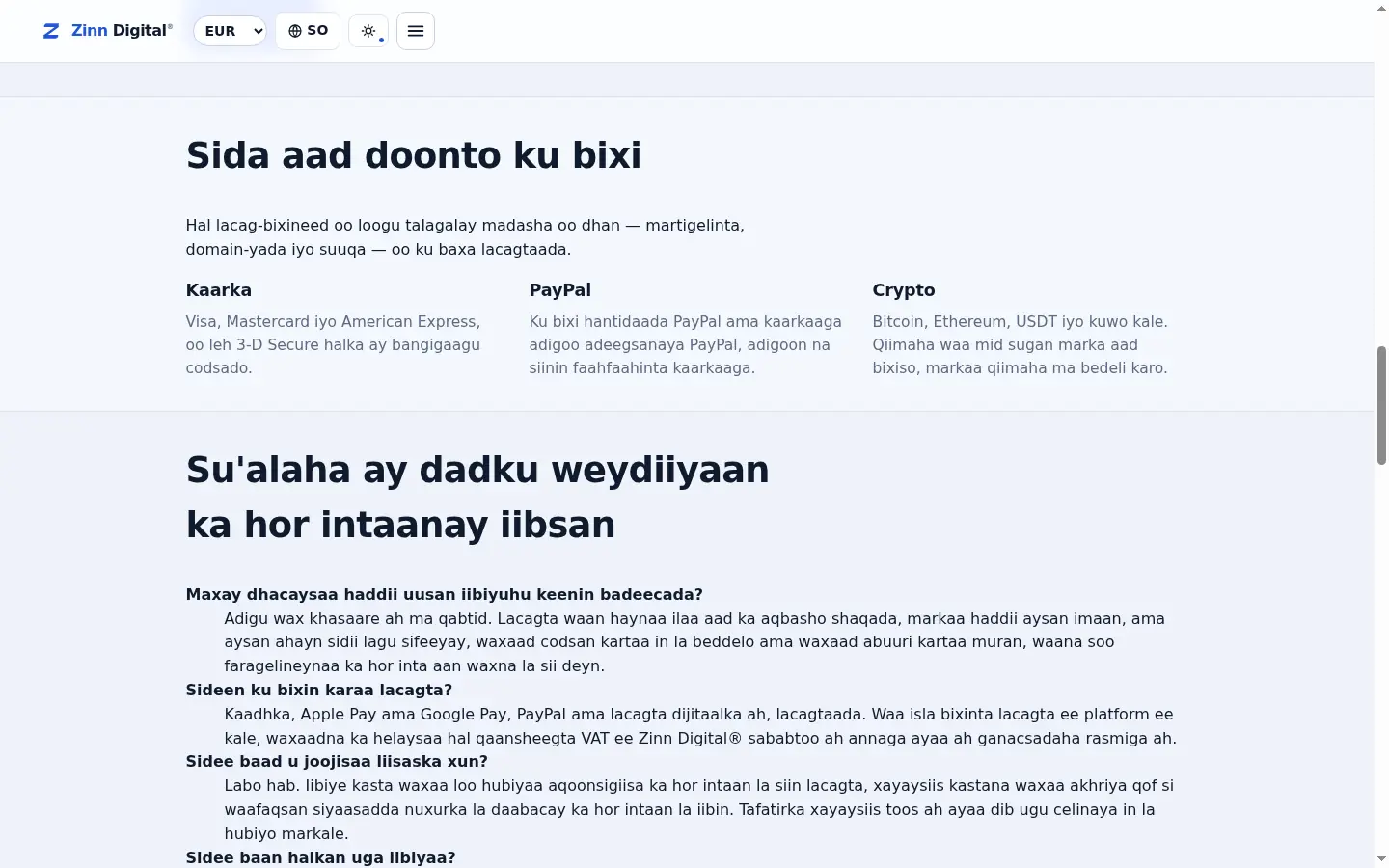Click the 'Ku bixi hantidaada PayPal' description

click(686, 344)
